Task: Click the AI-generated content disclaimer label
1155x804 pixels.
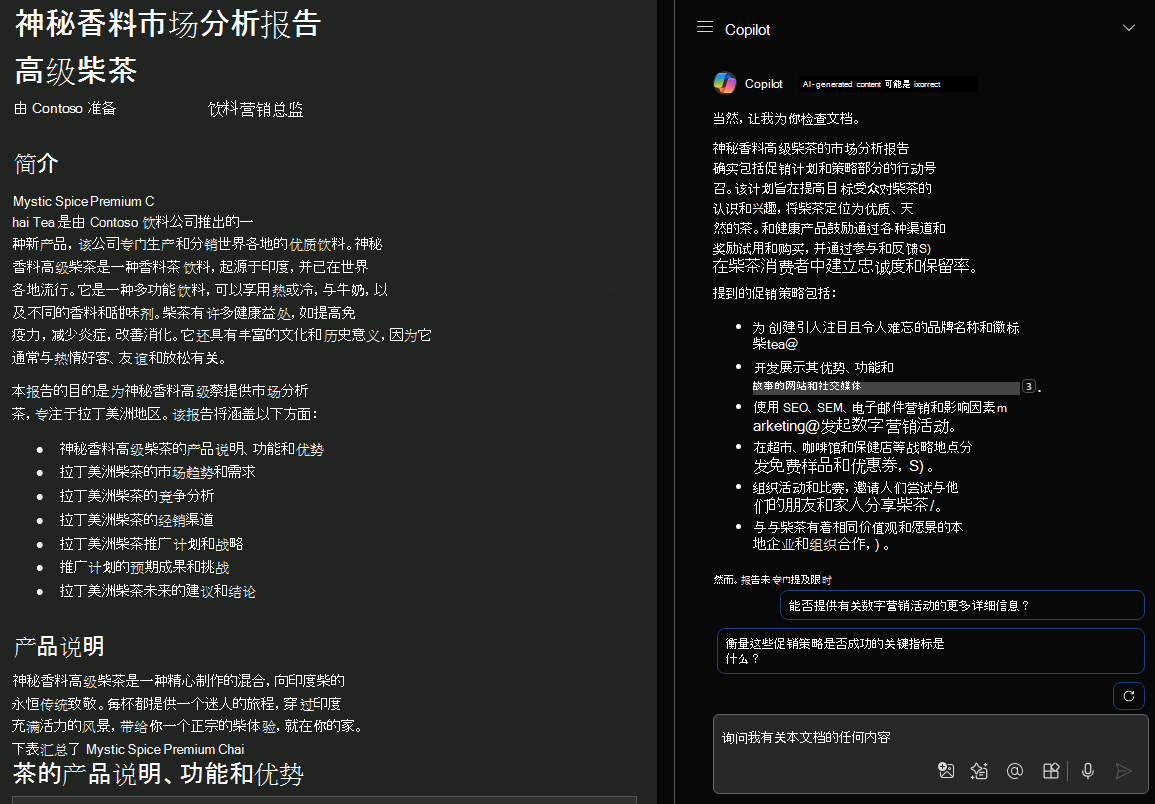Action: coord(890,84)
